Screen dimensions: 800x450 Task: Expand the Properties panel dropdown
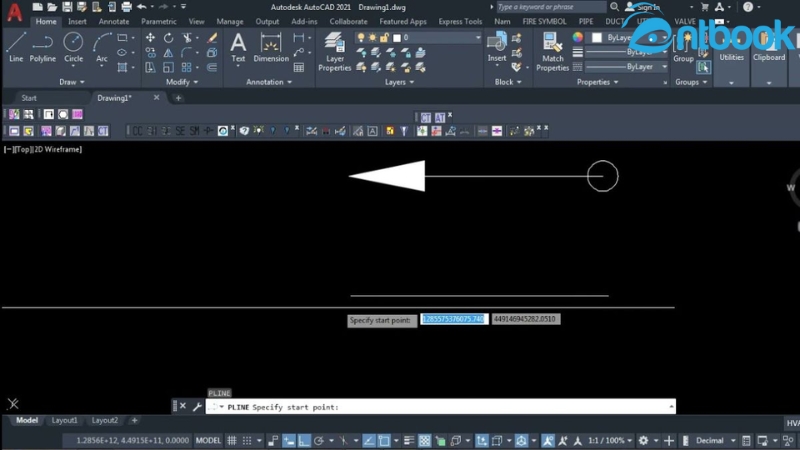(x=597, y=82)
